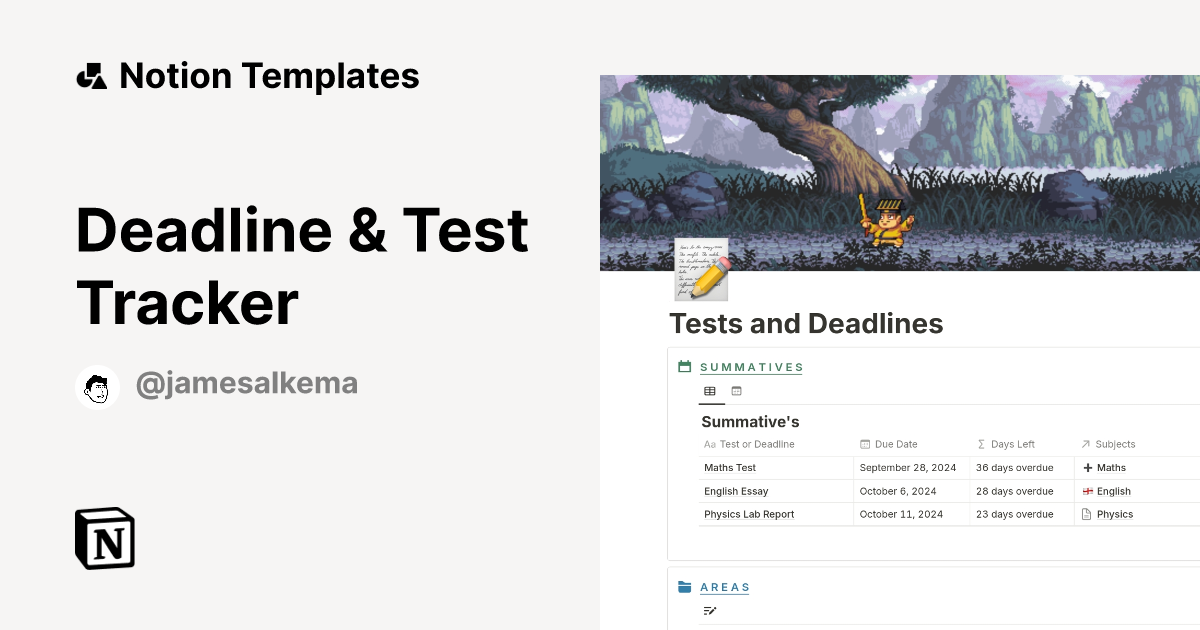This screenshot has height=630, width=1200.
Task: Open the Maths Test entry
Action: [x=730, y=467]
